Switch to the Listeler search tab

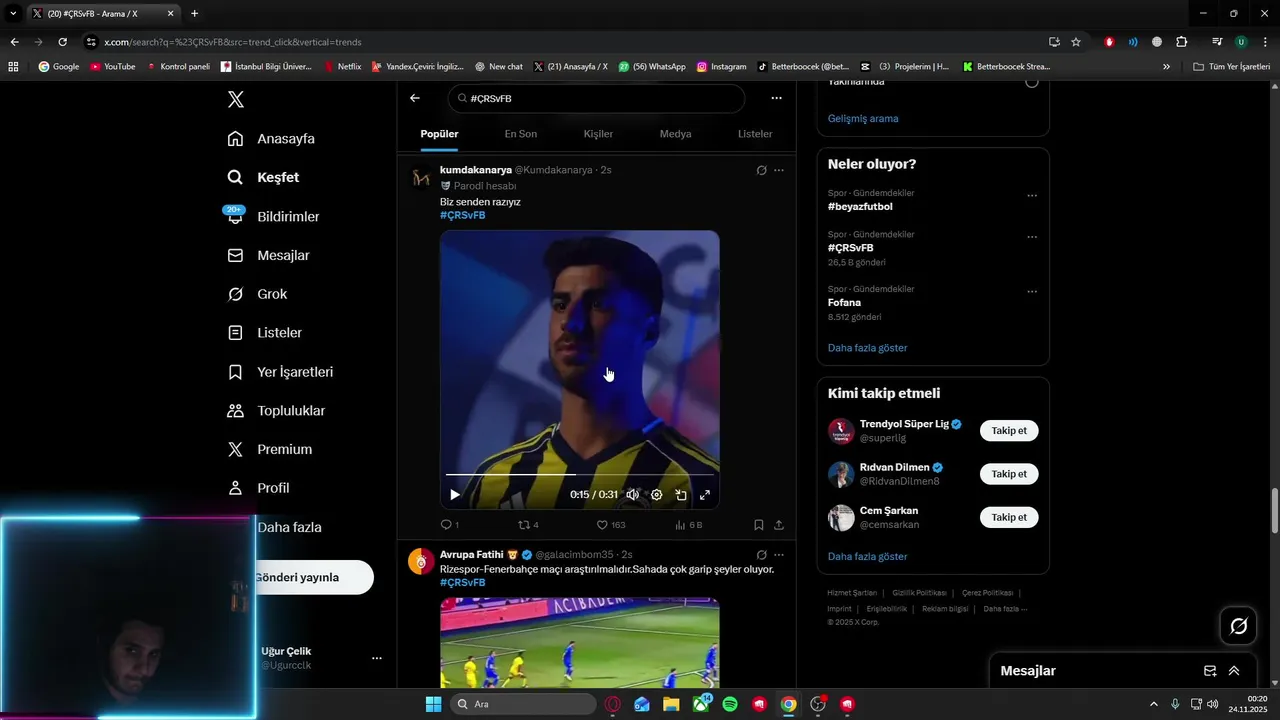click(755, 134)
